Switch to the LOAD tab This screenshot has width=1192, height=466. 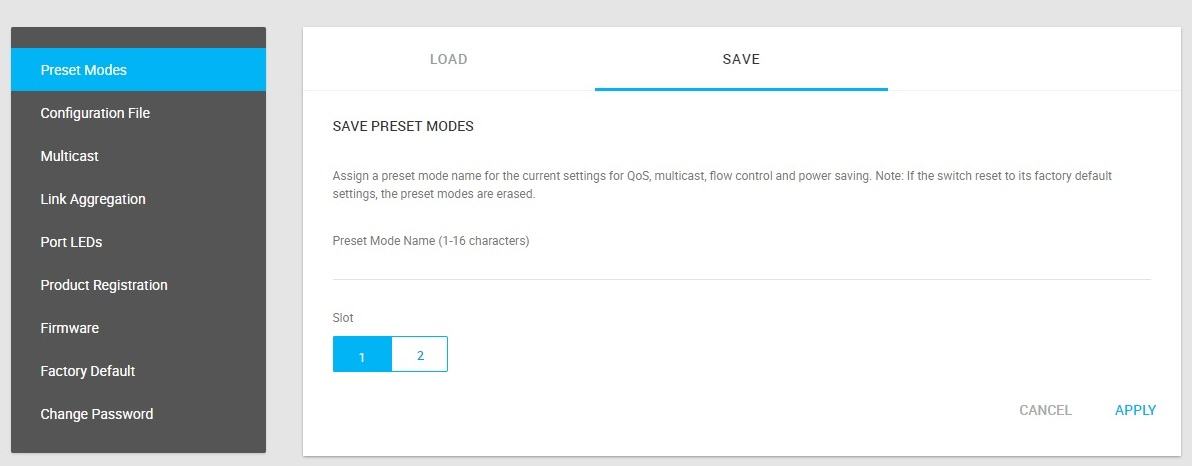tap(448, 59)
